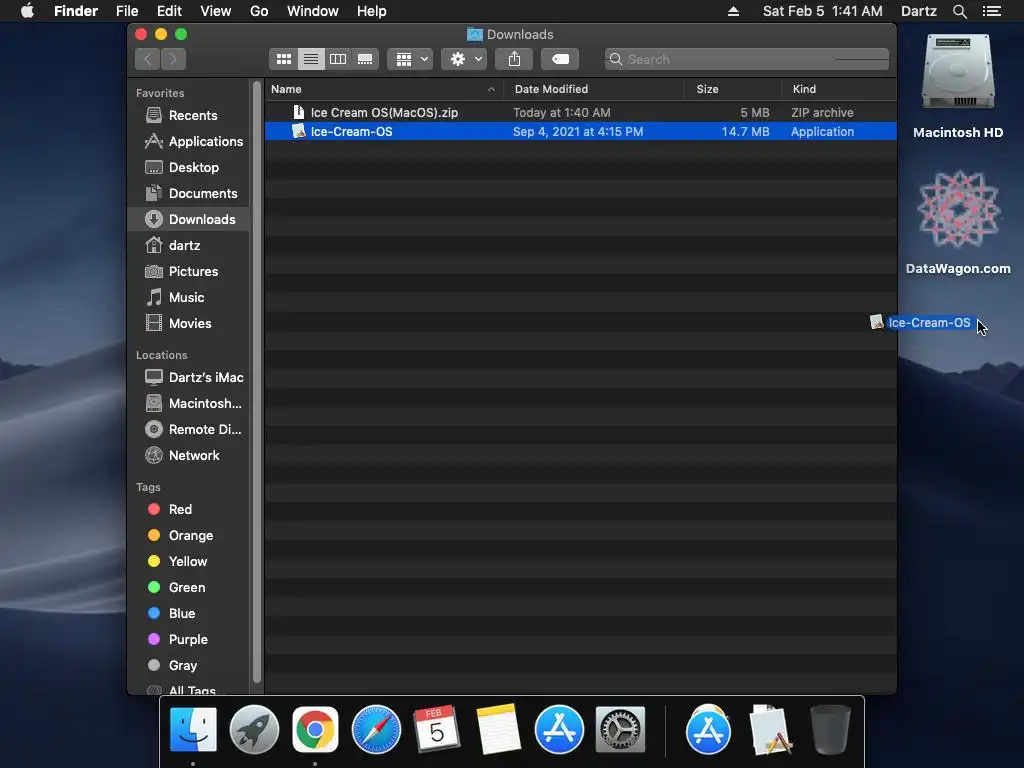Filter by the Purple tag
1024x768 pixels.
click(x=189, y=640)
